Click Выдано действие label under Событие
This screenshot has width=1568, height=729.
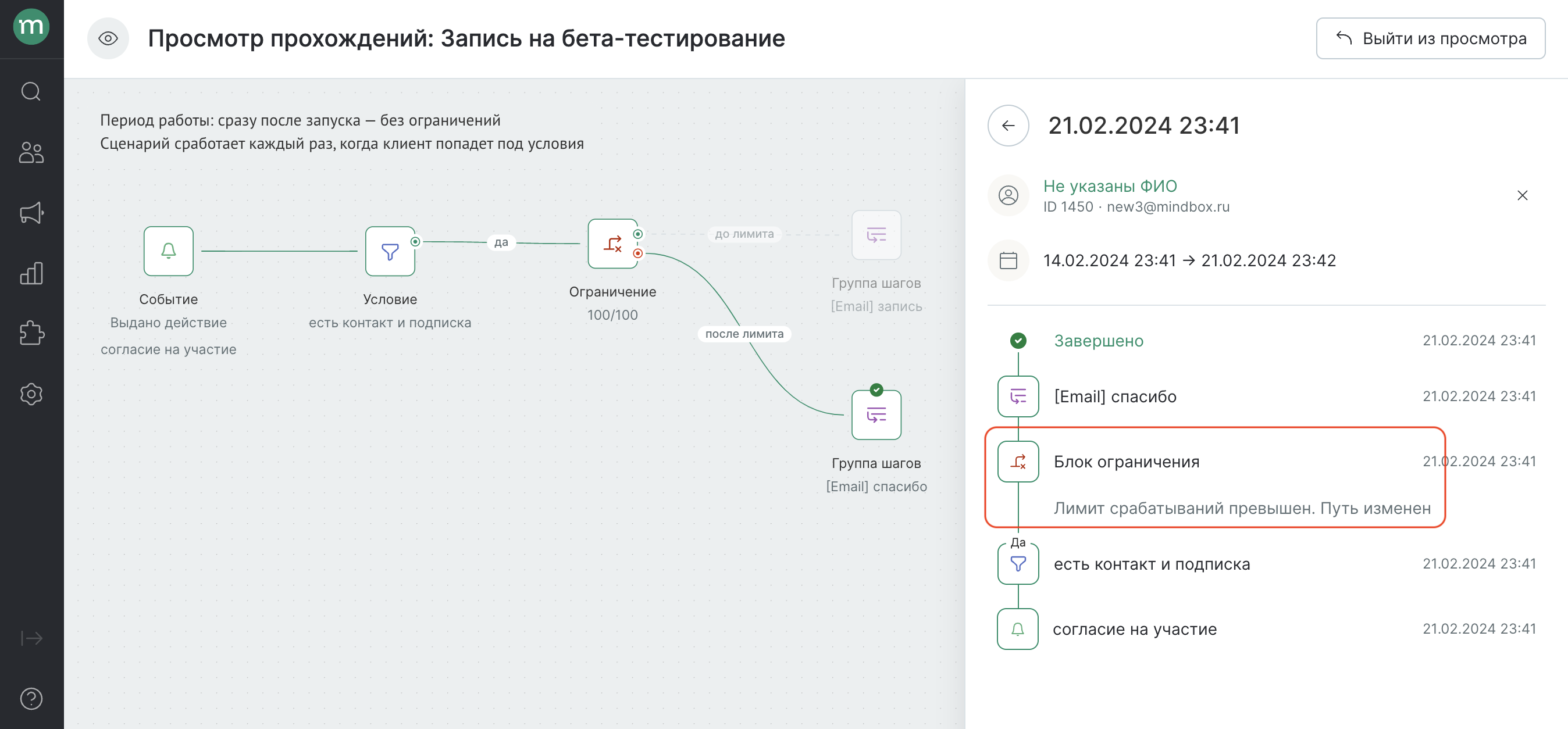[x=169, y=323]
